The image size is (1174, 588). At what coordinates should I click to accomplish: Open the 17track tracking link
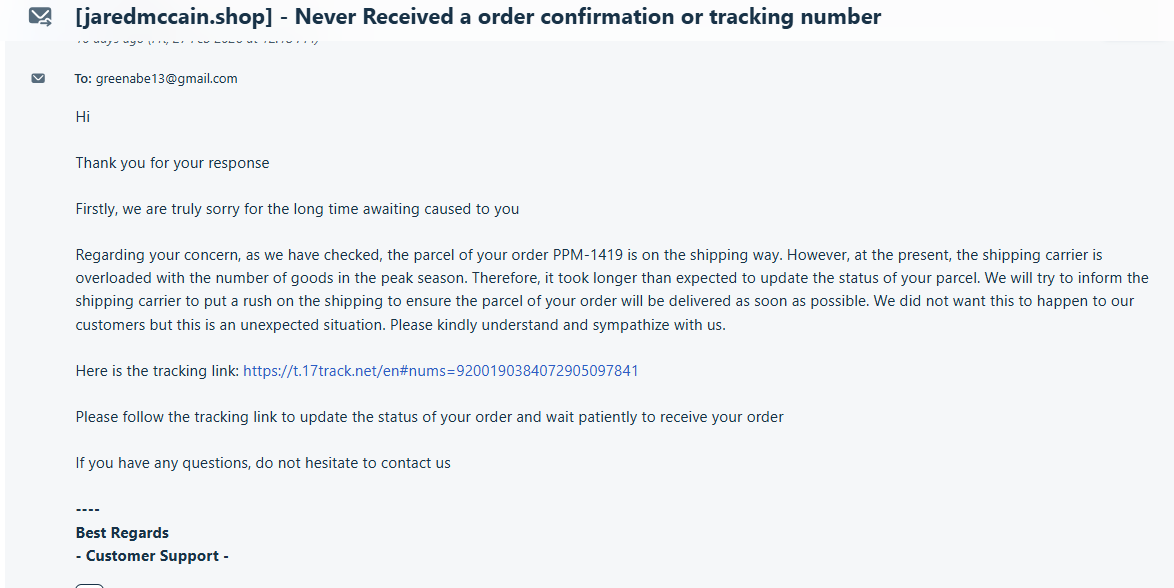point(440,371)
